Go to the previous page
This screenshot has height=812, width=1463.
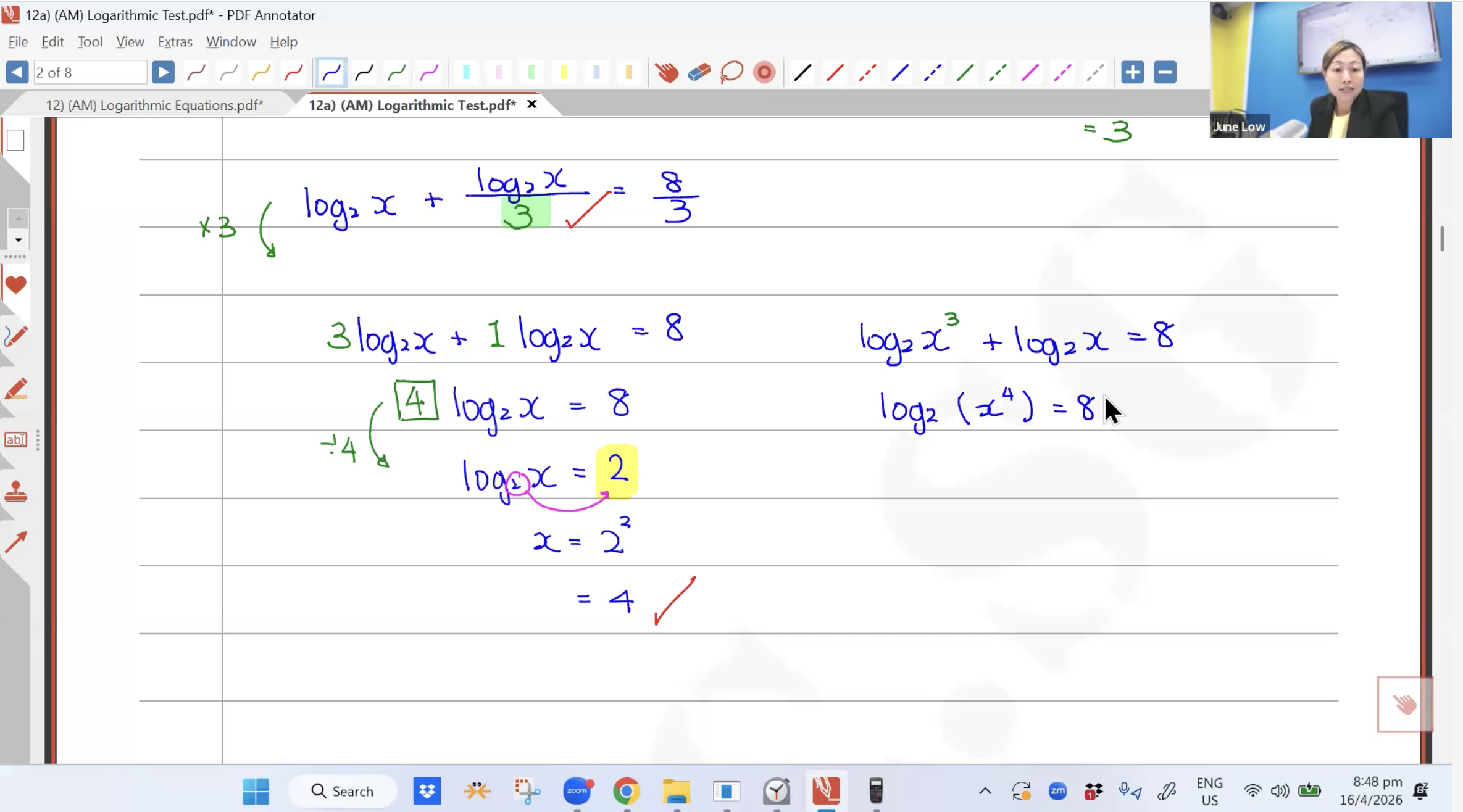pyautogui.click(x=17, y=73)
